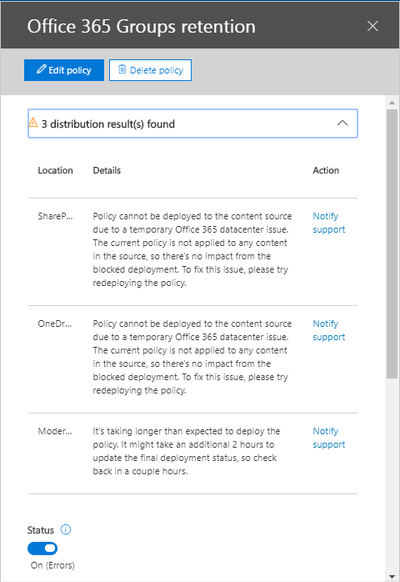Select the 'Moder...' location cell
Image resolution: width=400 pixels, height=582 pixels.
click(55, 431)
